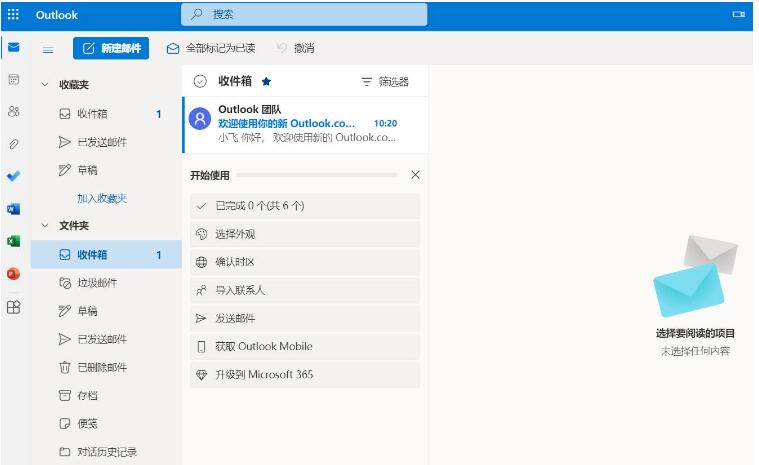Image resolution: width=759 pixels, height=465 pixels.
Task: Open the People contacts icon
Action: [13, 112]
